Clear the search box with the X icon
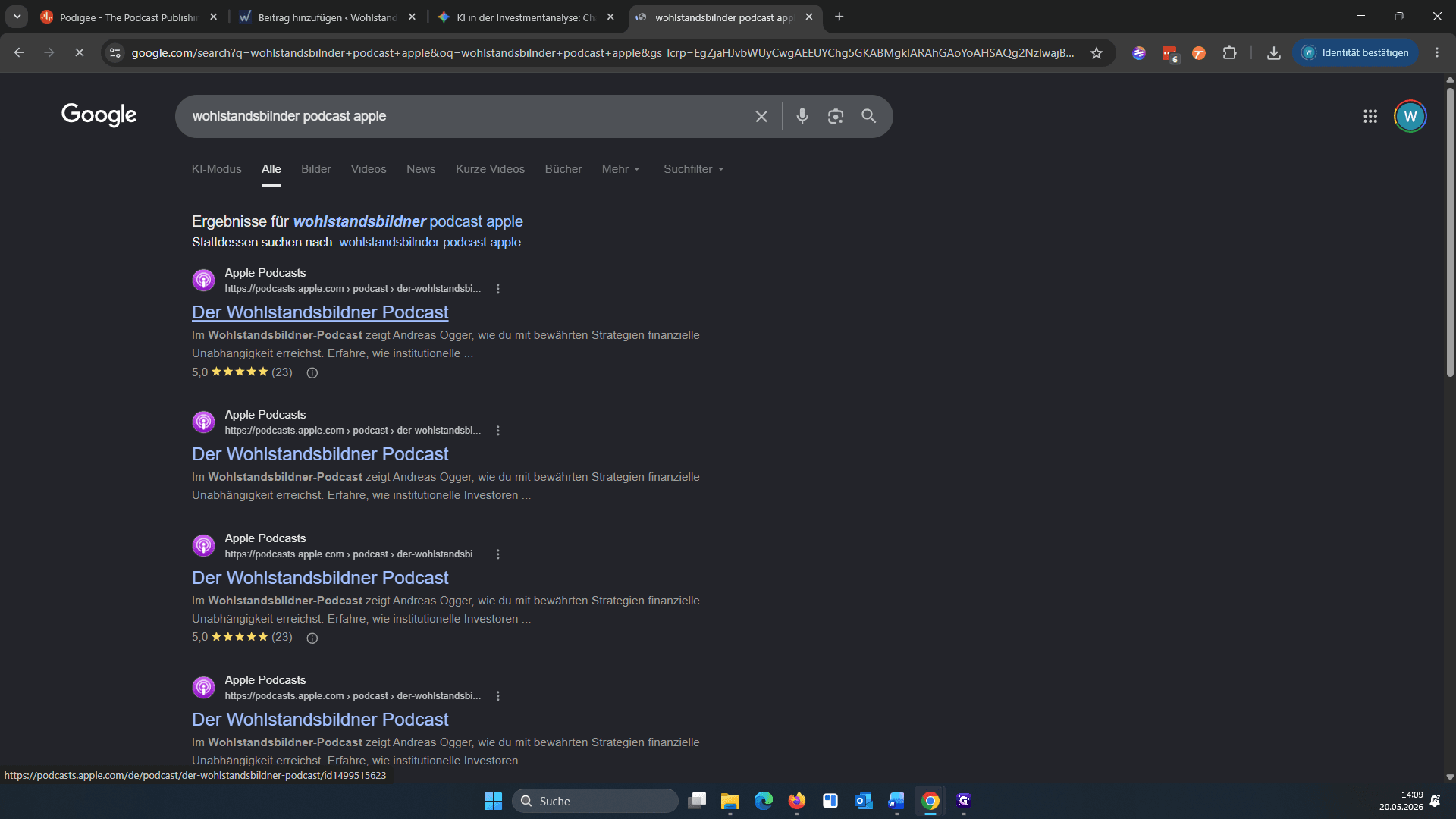 tap(761, 116)
